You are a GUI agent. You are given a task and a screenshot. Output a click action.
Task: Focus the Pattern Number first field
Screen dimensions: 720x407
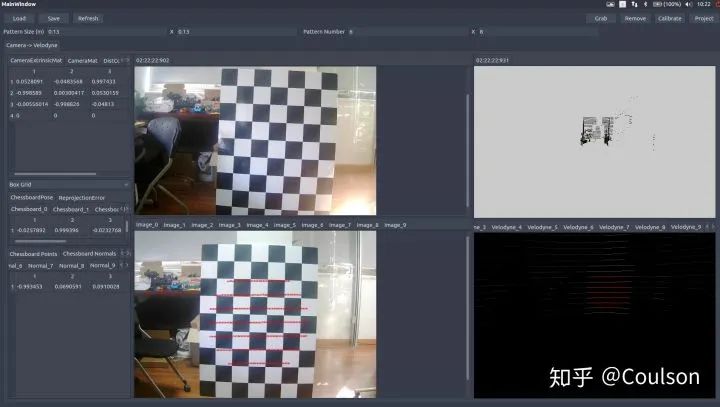(x=407, y=32)
